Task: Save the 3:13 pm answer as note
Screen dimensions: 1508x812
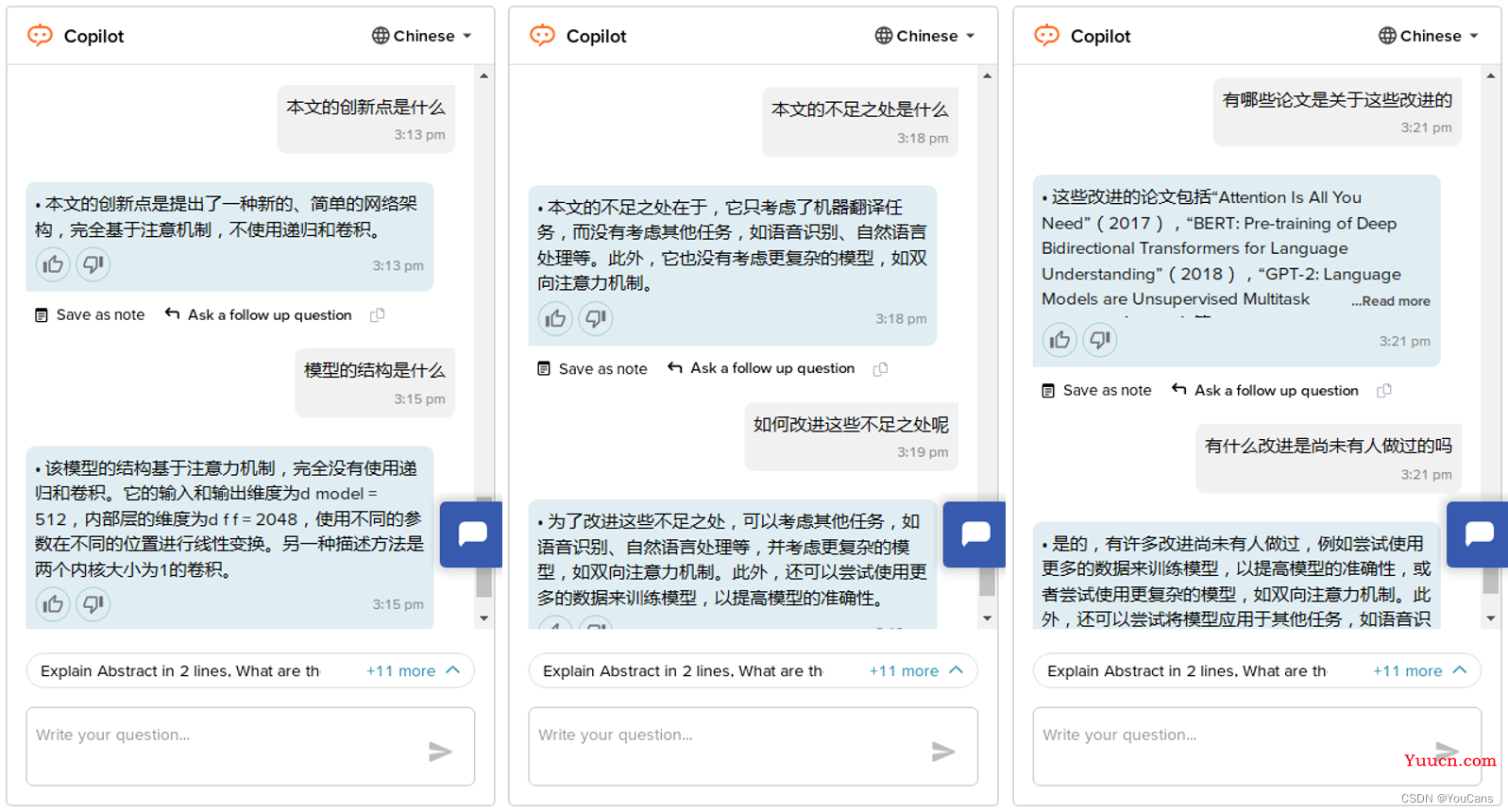Action: pos(90,315)
